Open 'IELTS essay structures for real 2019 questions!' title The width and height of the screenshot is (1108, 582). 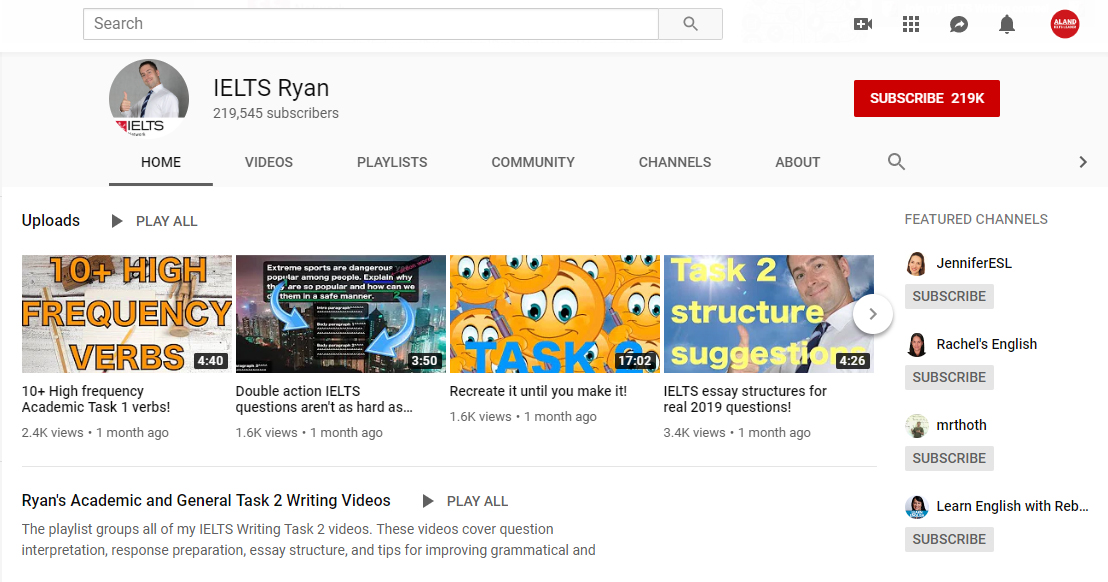(745, 399)
